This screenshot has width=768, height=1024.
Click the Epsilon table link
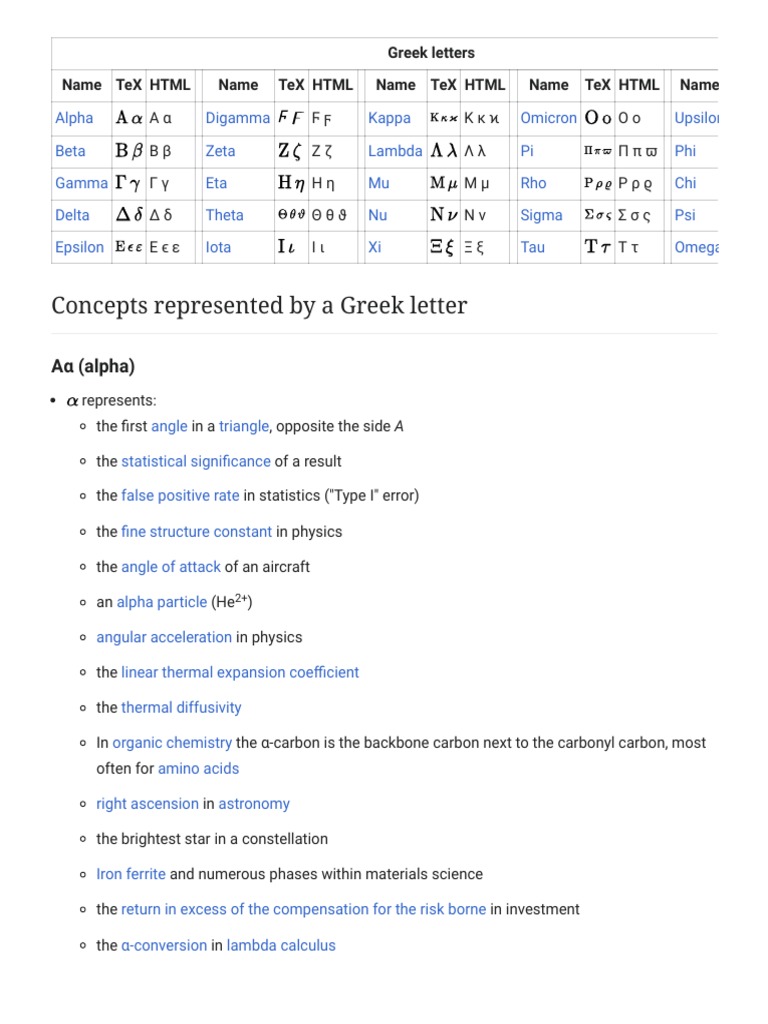click(79, 247)
